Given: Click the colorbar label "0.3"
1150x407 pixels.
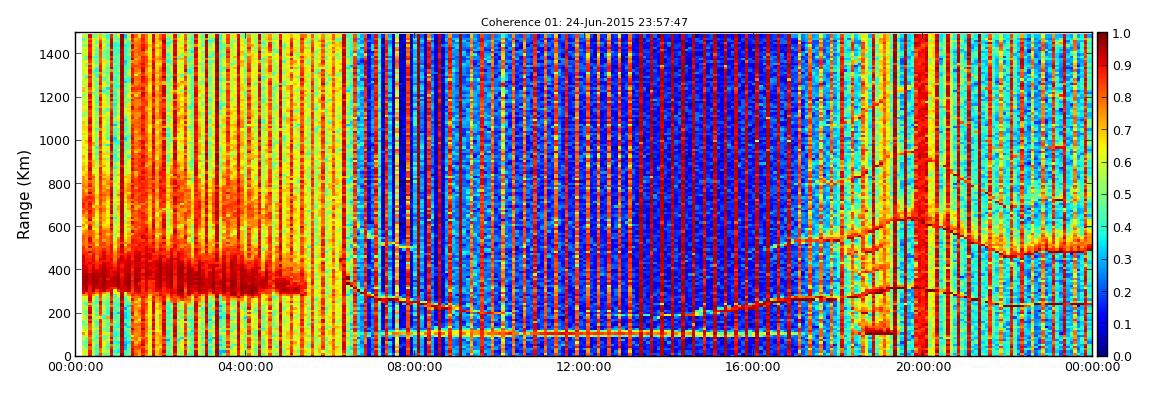Looking at the screenshot, I should pos(1121,260).
